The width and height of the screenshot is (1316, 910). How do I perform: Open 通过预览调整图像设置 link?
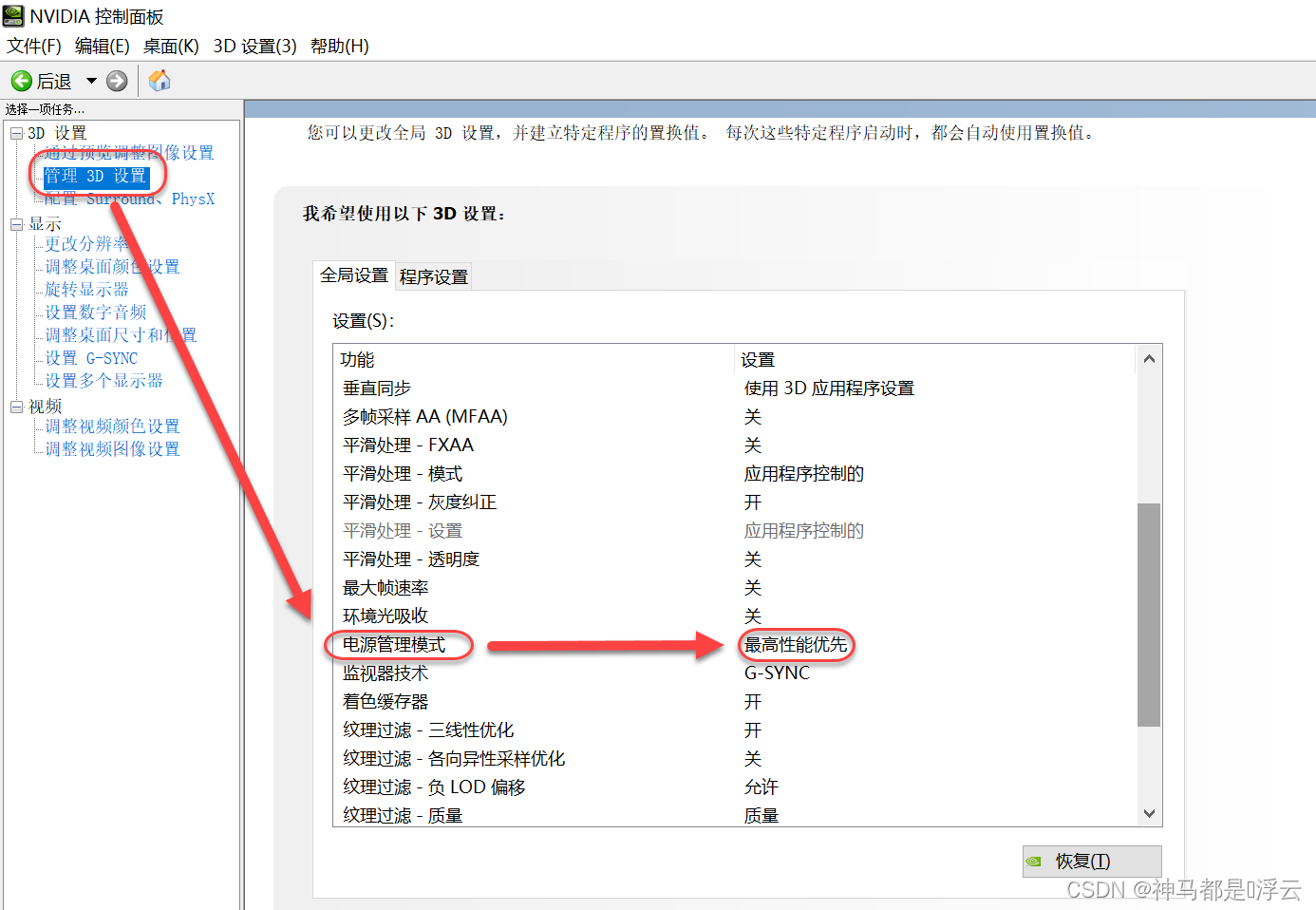coord(129,153)
